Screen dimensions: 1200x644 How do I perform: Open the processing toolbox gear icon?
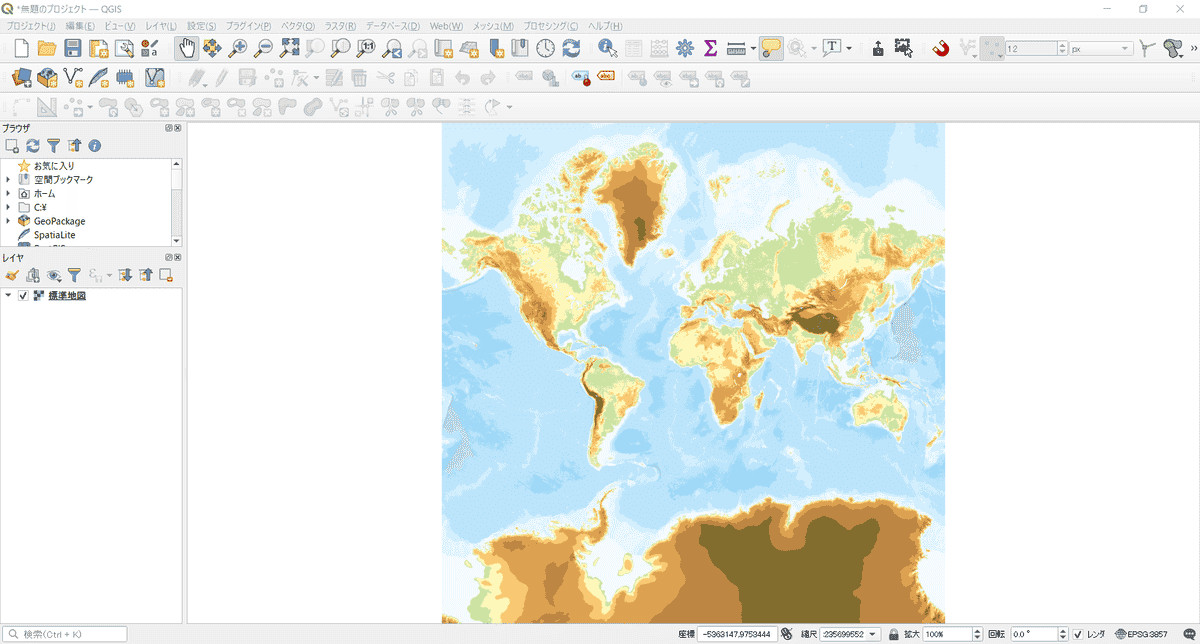click(x=685, y=48)
